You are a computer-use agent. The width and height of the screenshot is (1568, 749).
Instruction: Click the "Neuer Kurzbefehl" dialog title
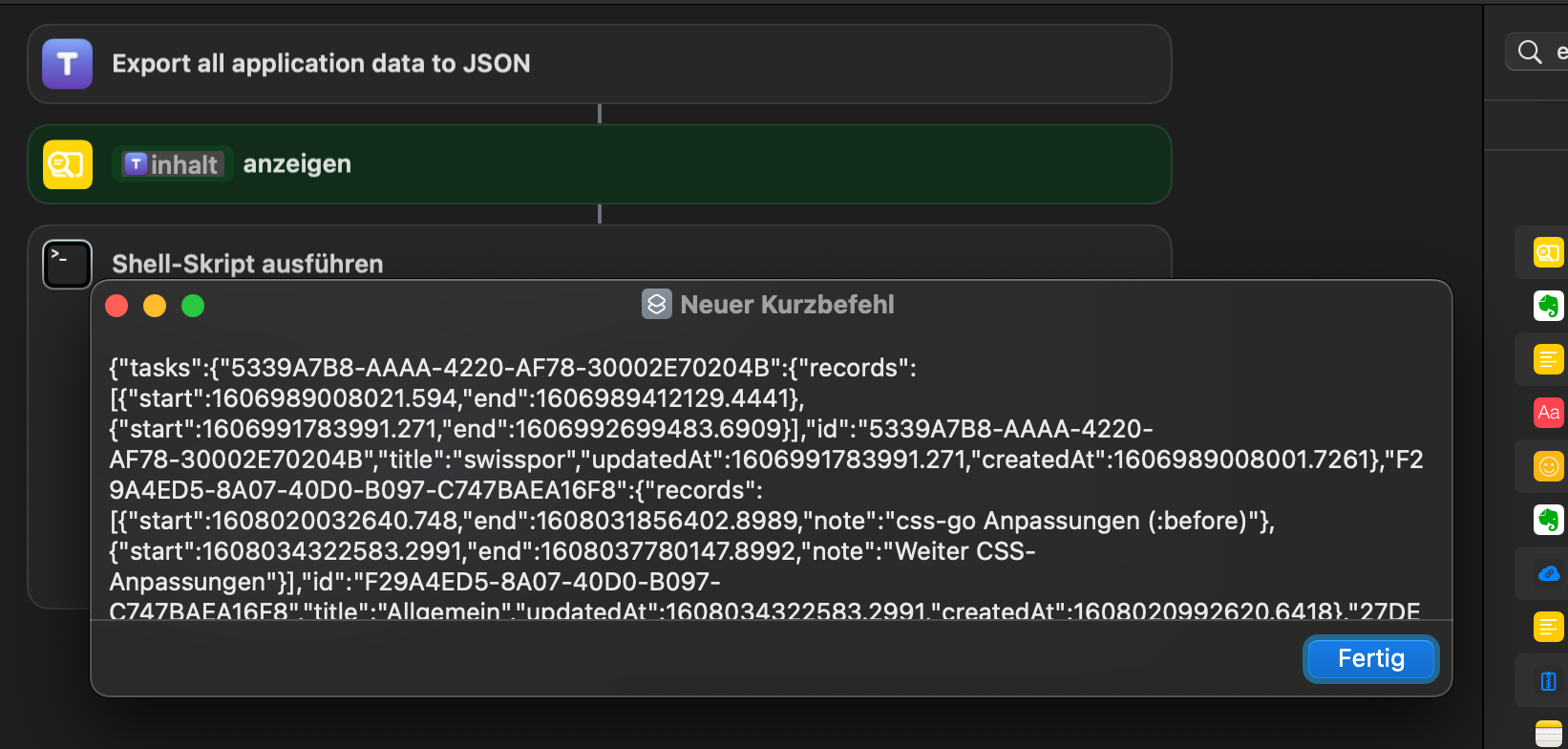pos(787,305)
